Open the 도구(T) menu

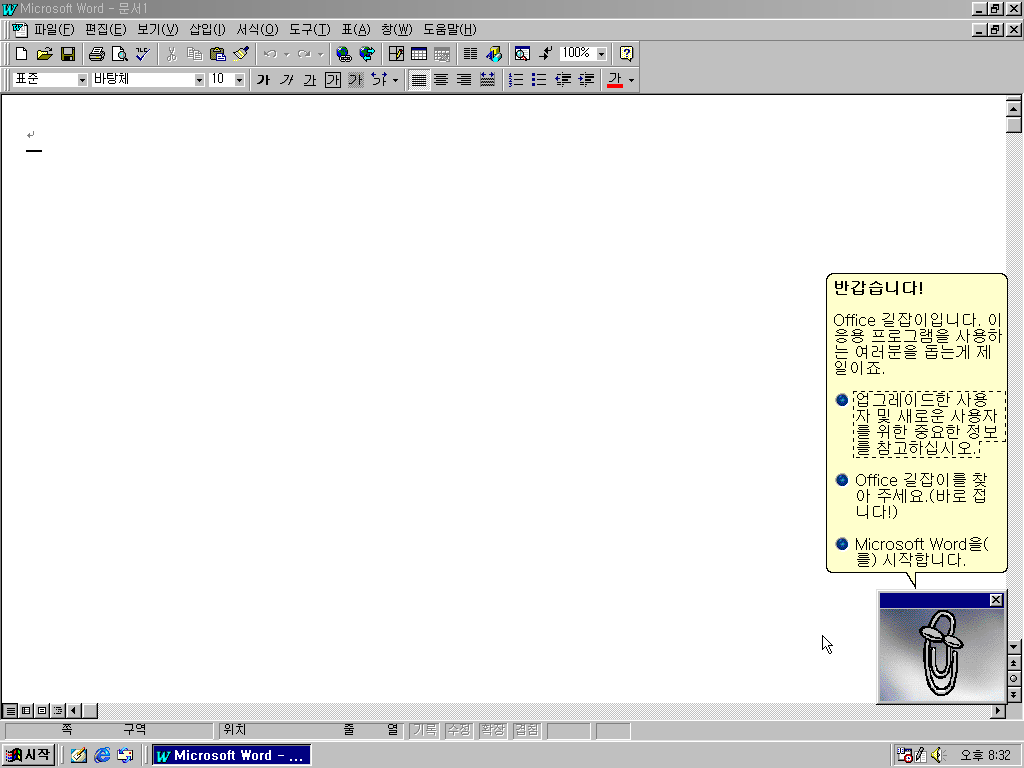point(310,29)
